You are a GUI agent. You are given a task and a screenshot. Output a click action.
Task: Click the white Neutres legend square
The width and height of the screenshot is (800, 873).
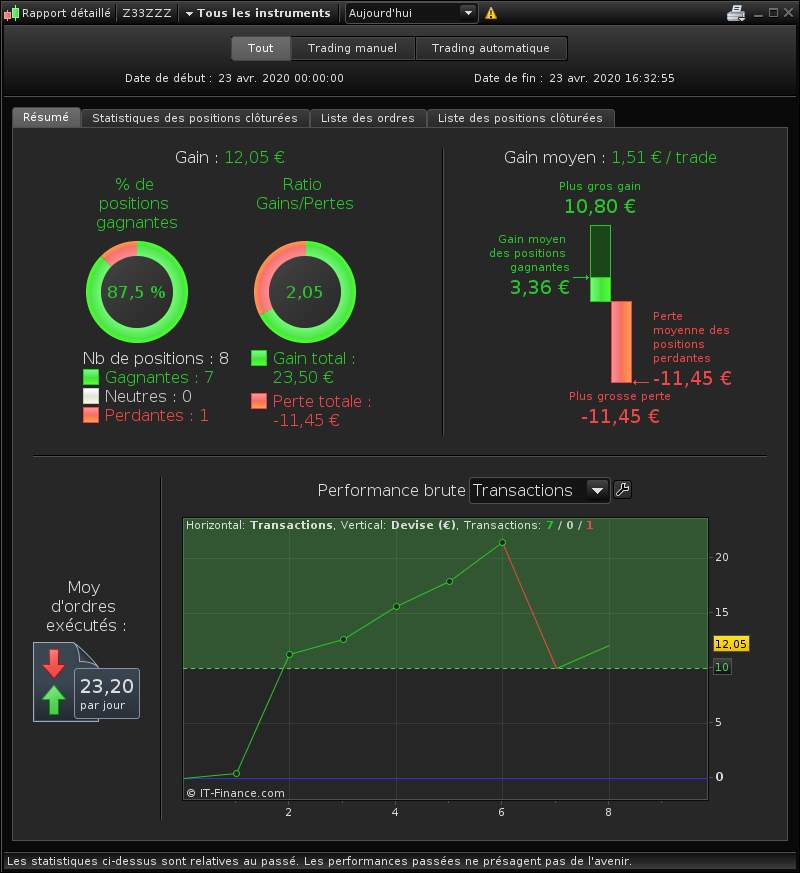(91, 396)
